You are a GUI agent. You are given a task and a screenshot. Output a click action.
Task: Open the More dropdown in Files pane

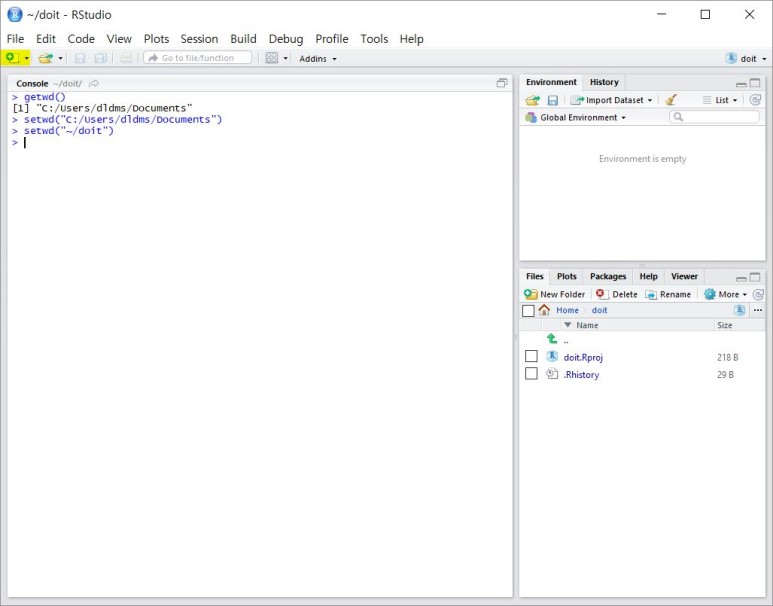[725, 294]
